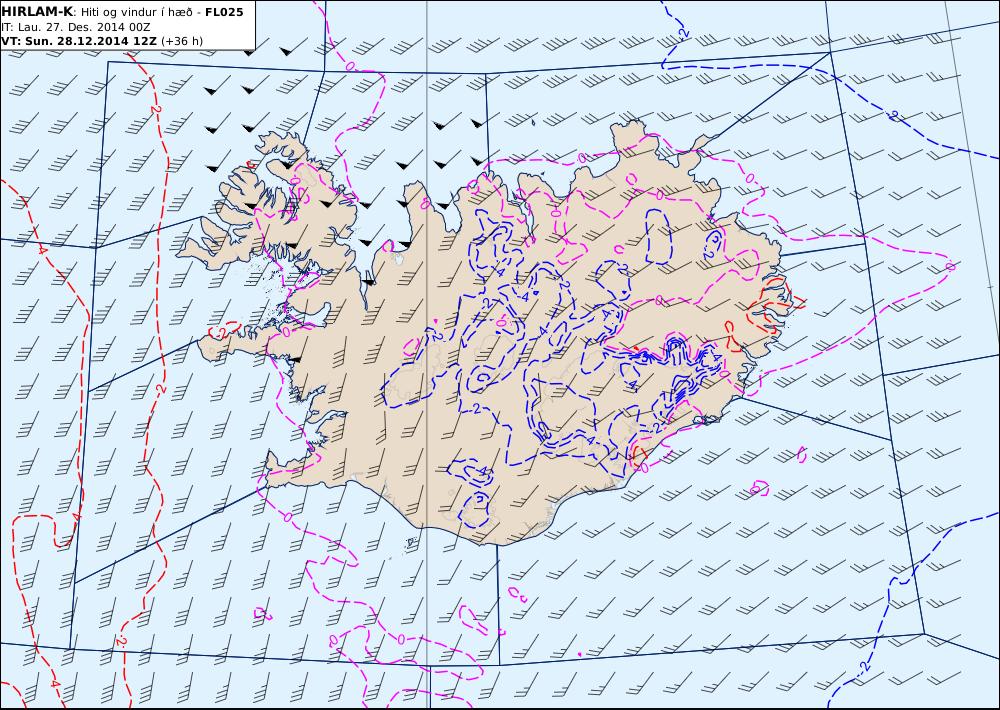Click the '(+36 h)' forecast offset text
The image size is (1000, 710).
click(x=182, y=41)
